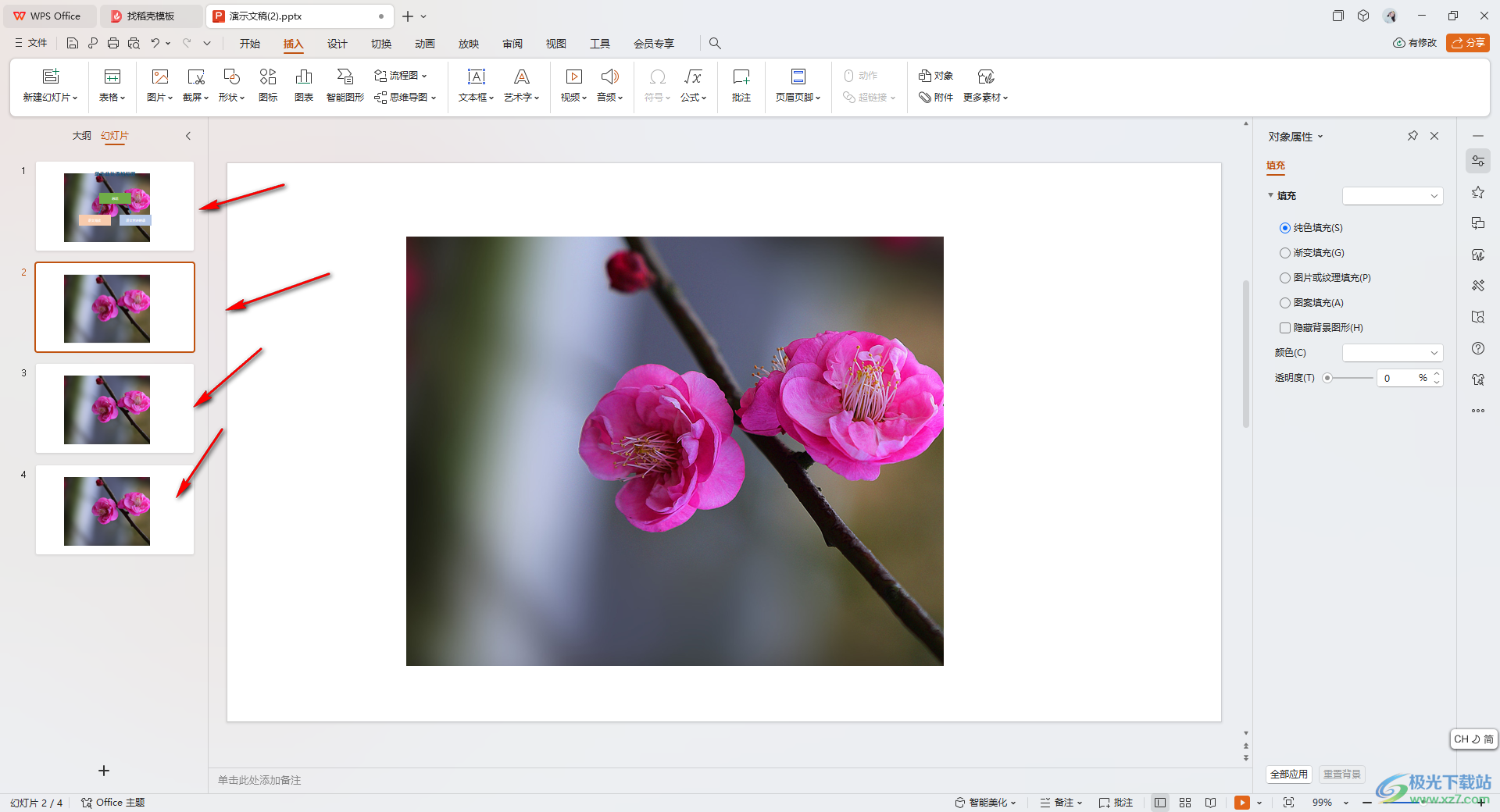Open Flowchart (流程图) dropdown
Image resolution: width=1500 pixels, height=812 pixels.
coord(401,76)
